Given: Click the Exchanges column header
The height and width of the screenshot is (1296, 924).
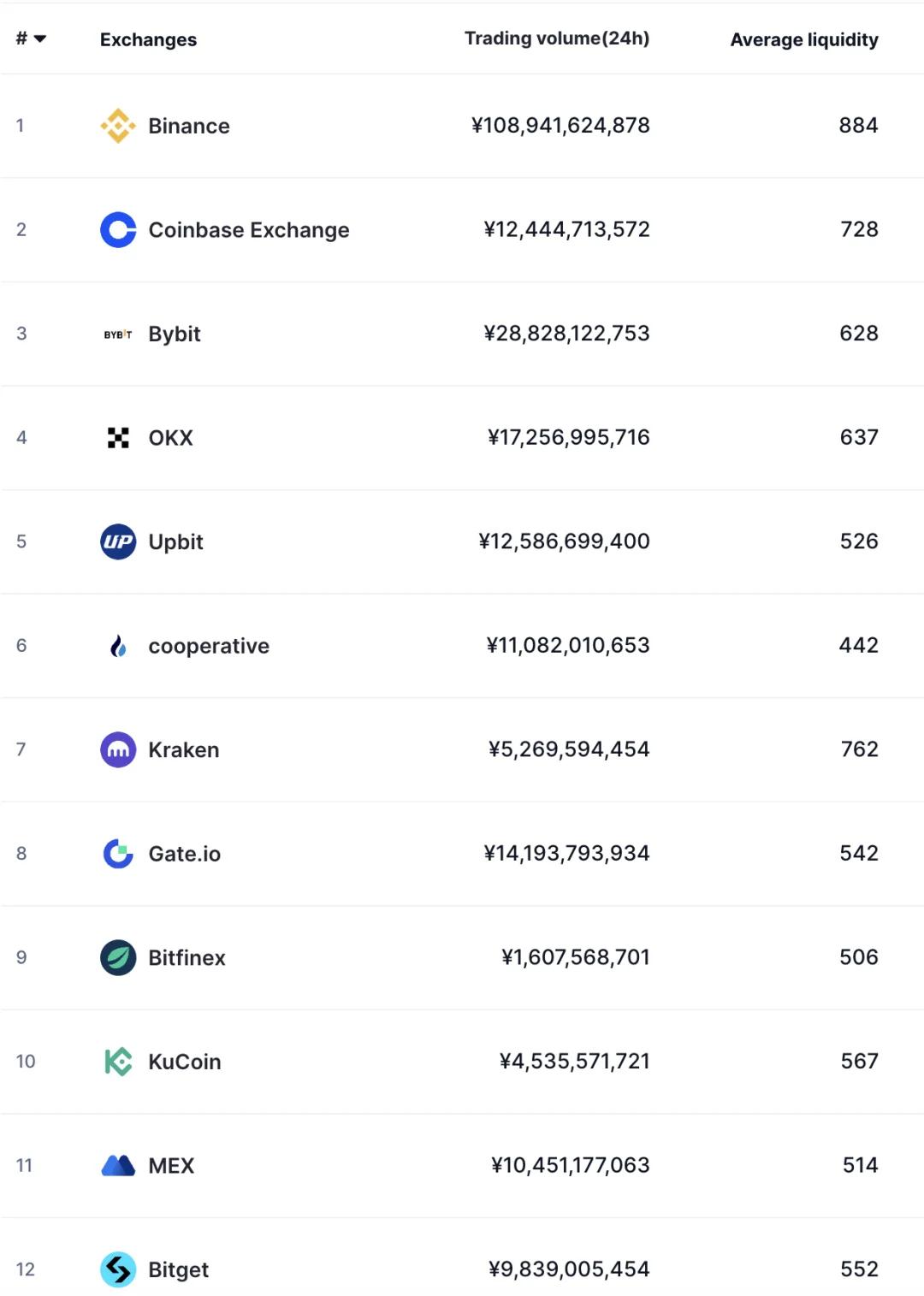Looking at the screenshot, I should tap(148, 38).
